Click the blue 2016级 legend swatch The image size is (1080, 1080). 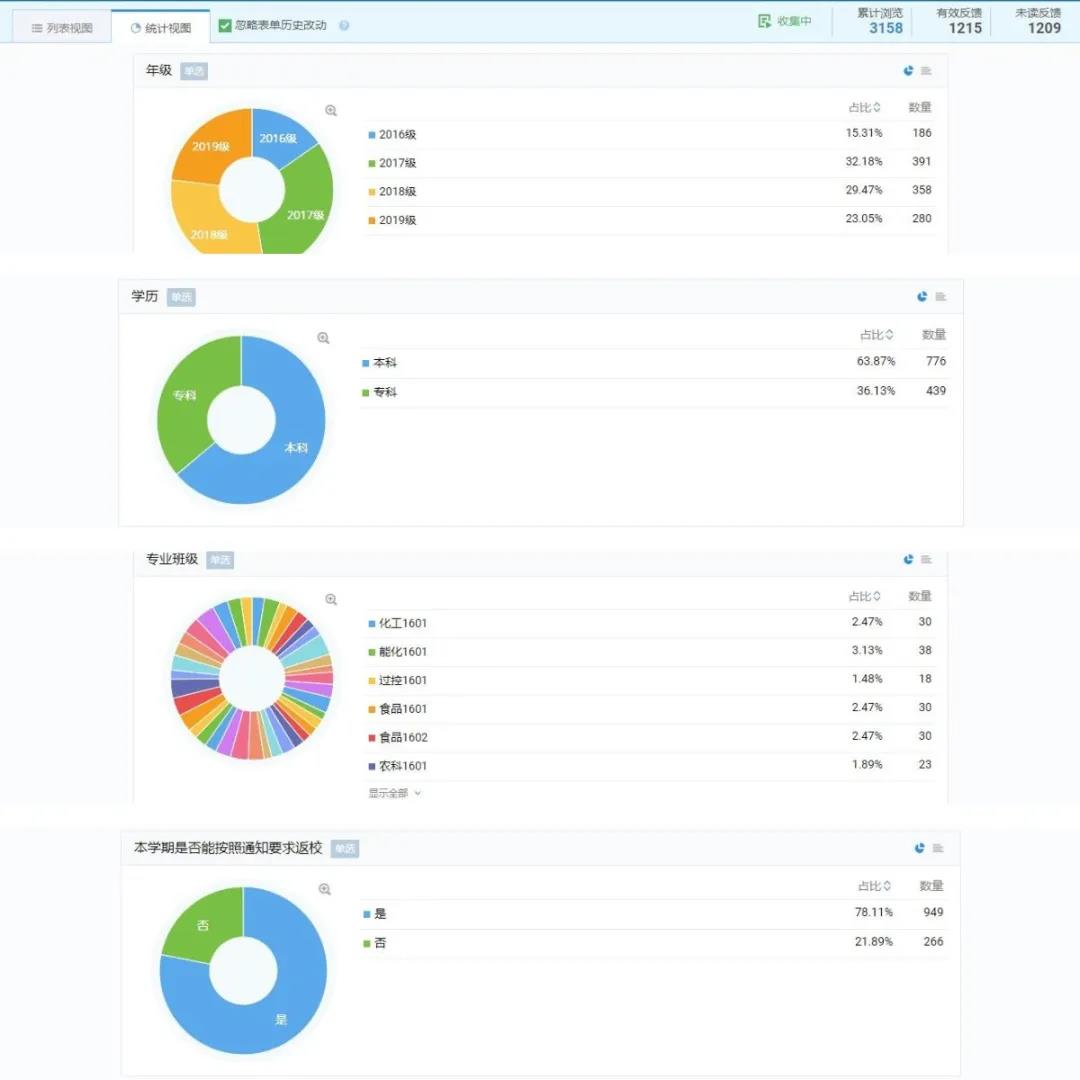pos(372,135)
